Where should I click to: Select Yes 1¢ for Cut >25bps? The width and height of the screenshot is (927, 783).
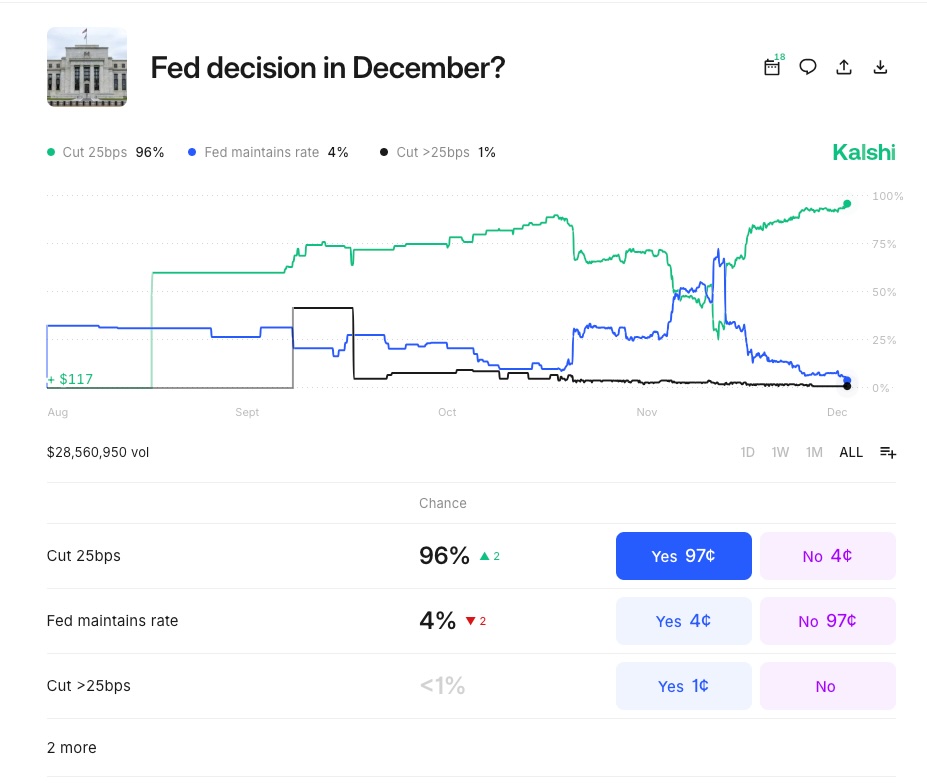(683, 686)
